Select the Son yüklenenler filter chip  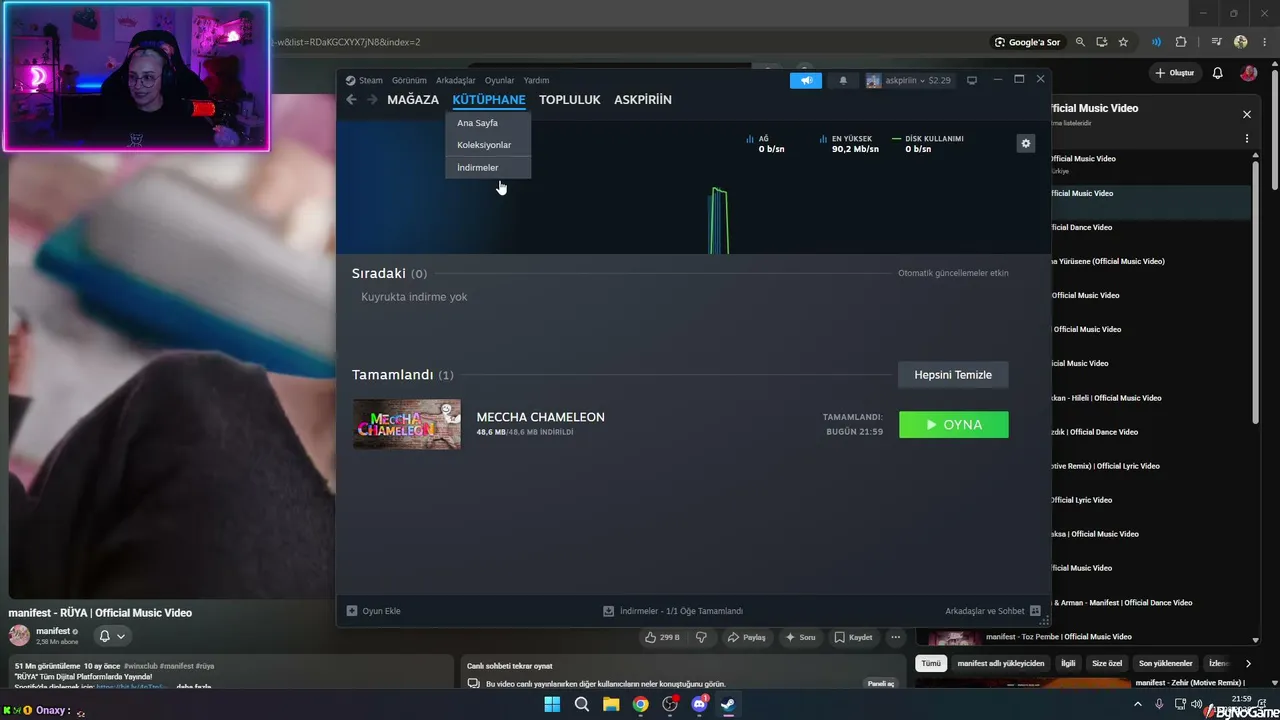click(x=1166, y=663)
